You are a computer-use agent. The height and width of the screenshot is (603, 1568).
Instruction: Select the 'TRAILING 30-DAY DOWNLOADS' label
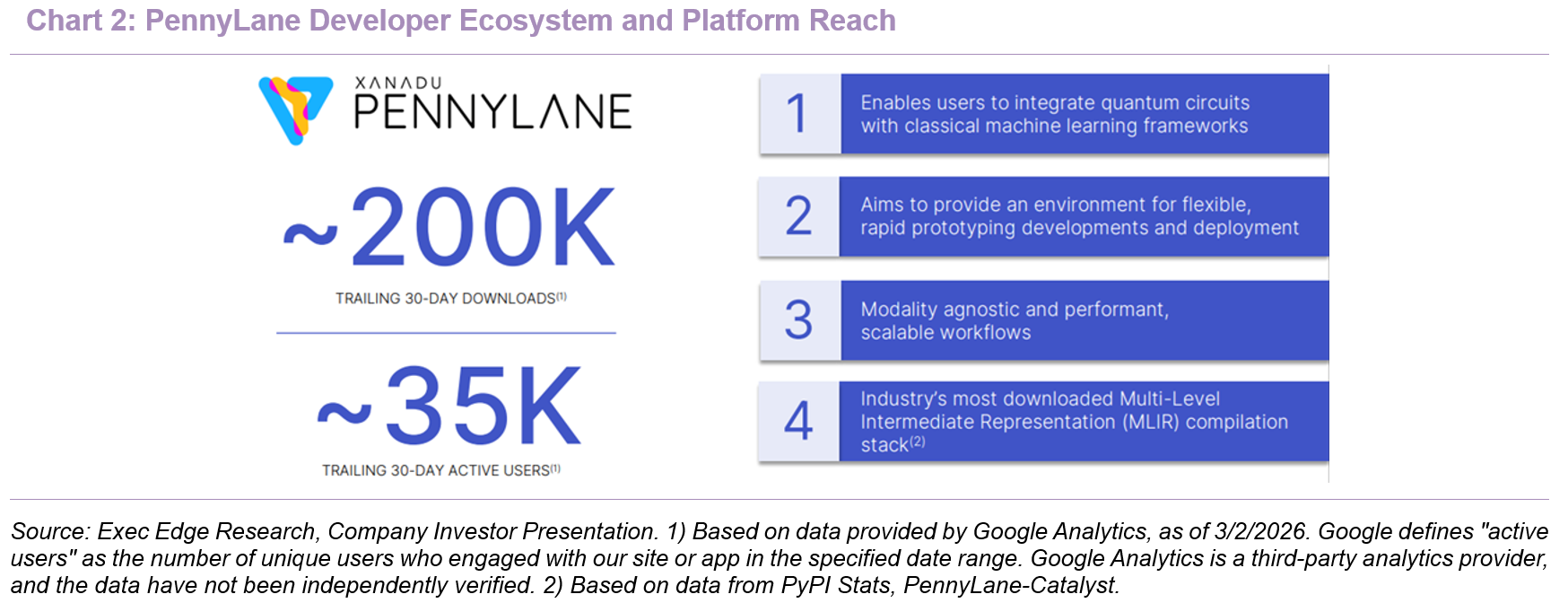point(451,298)
